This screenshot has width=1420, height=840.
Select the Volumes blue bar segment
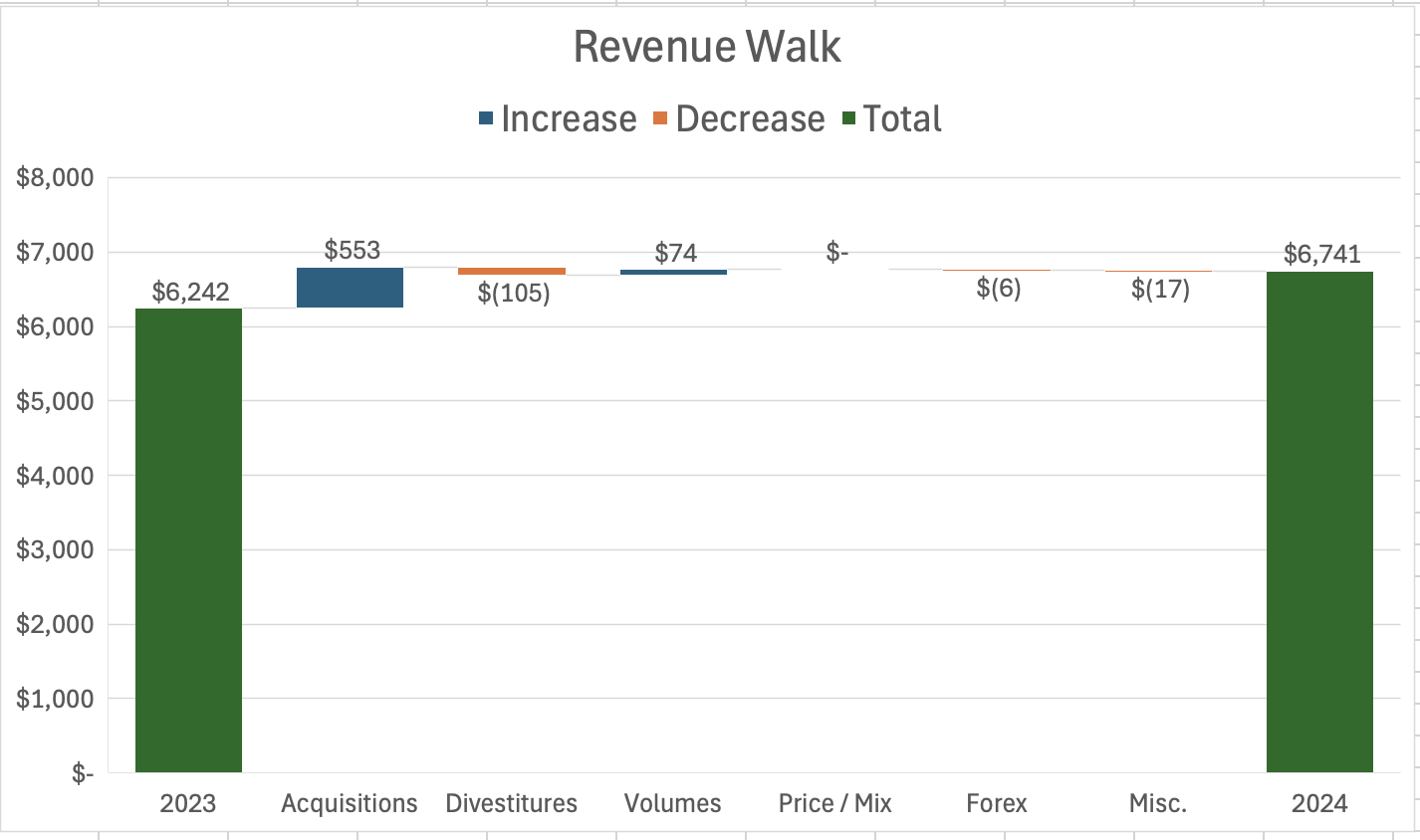673,270
